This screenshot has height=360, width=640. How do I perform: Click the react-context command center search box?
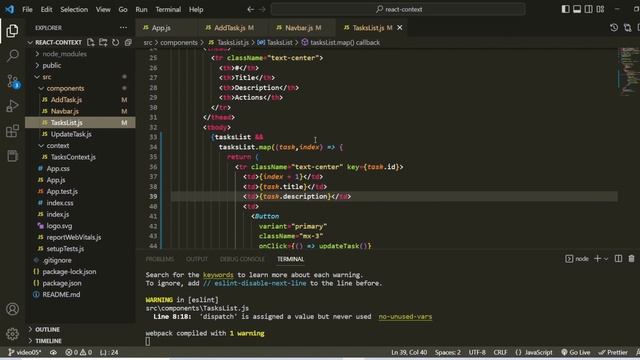(x=398, y=9)
